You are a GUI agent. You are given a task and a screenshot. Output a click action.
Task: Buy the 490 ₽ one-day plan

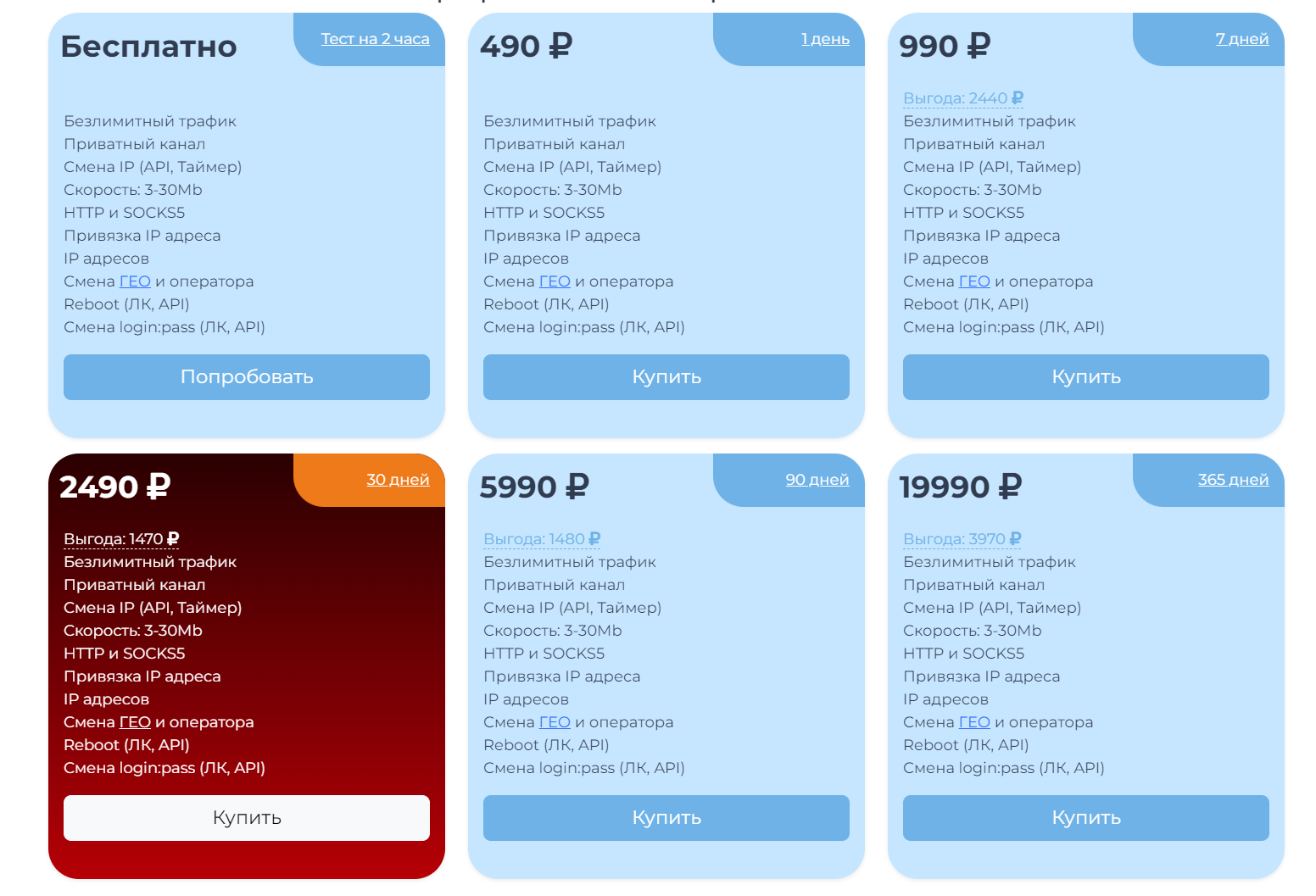pyautogui.click(x=666, y=377)
